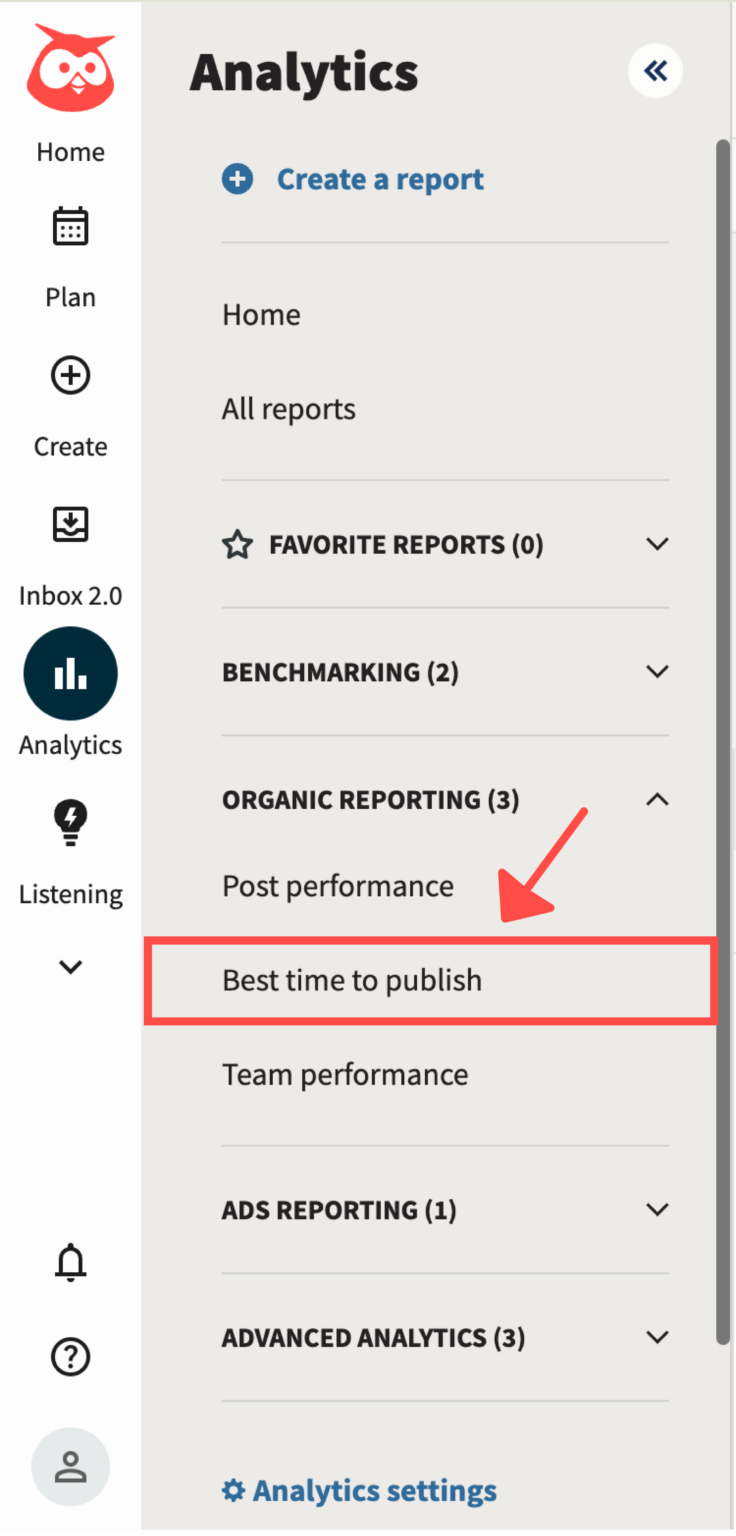
Task: Open notifications via the bell icon
Action: [70, 1262]
